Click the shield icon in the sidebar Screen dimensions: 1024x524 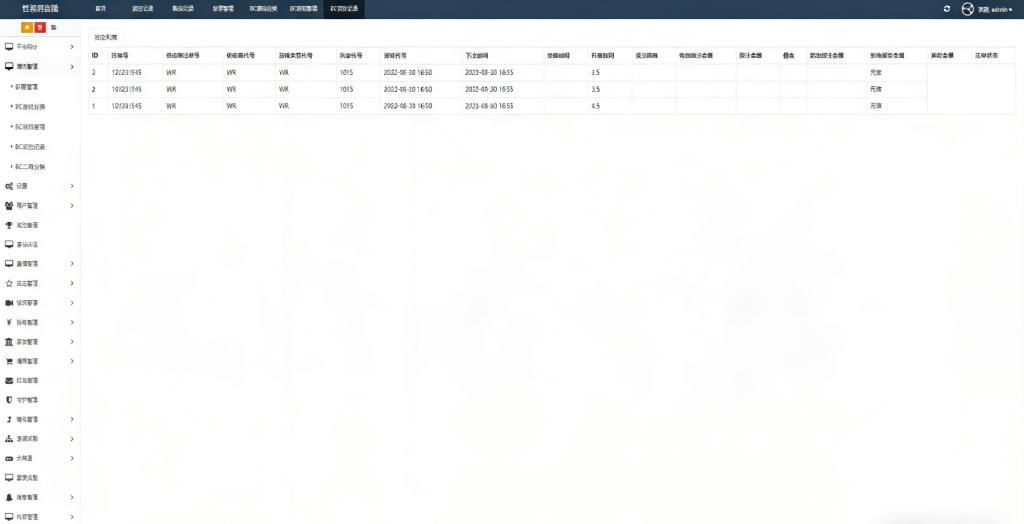click(9, 400)
